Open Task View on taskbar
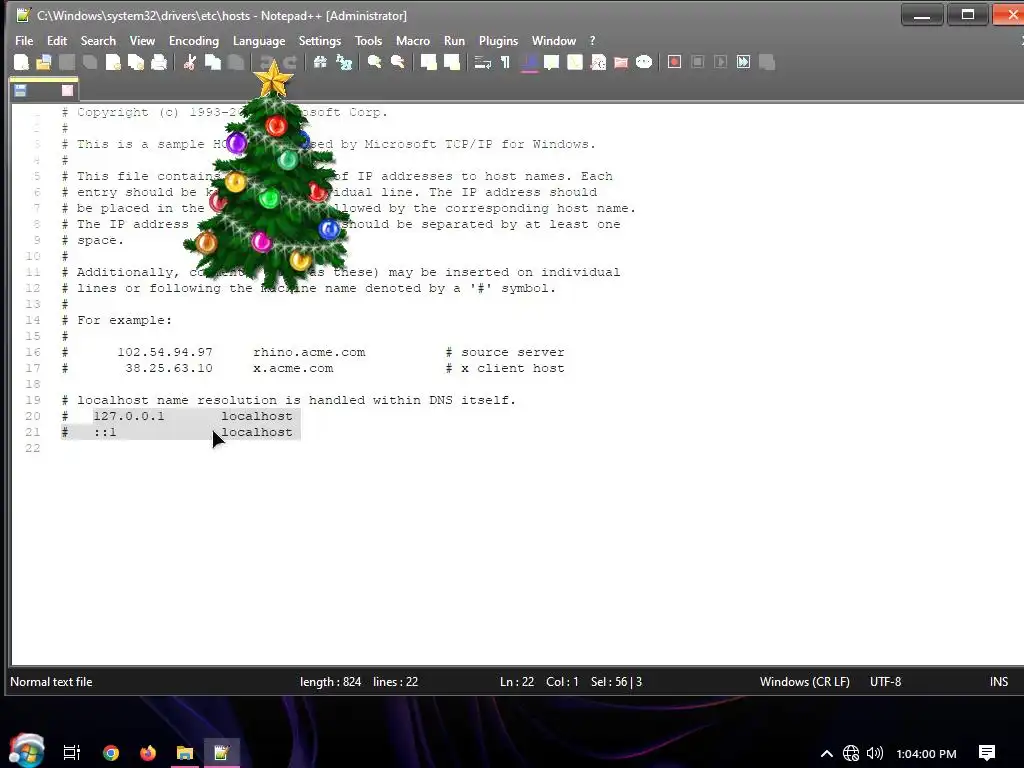The image size is (1024, 768). (x=71, y=753)
